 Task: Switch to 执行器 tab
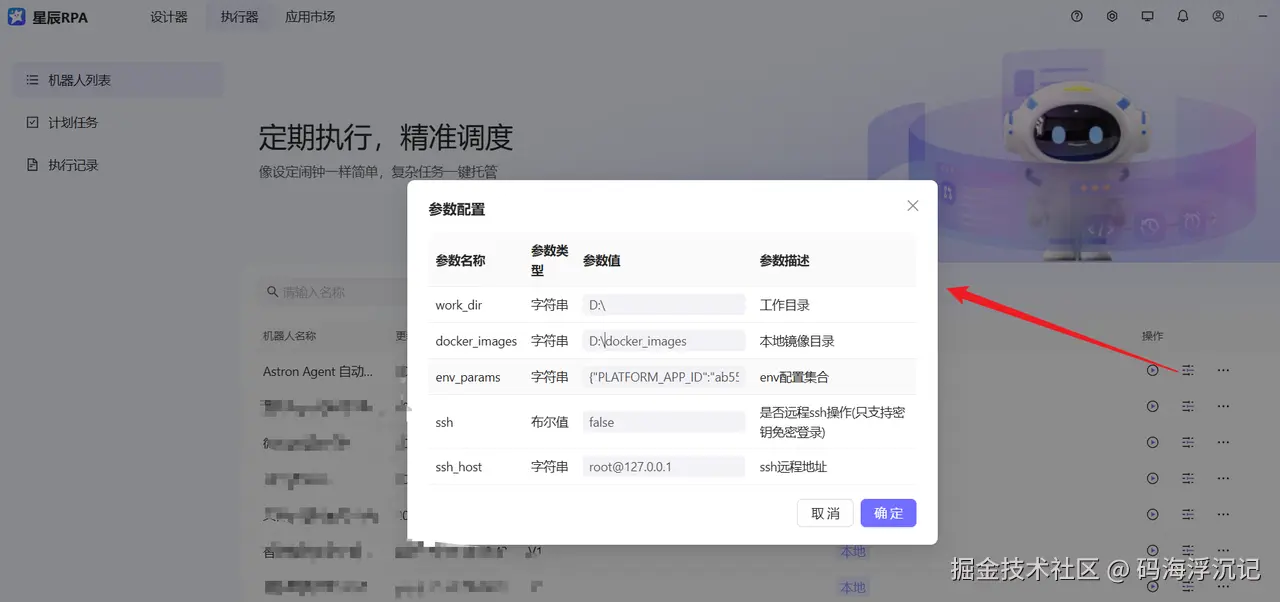(239, 17)
